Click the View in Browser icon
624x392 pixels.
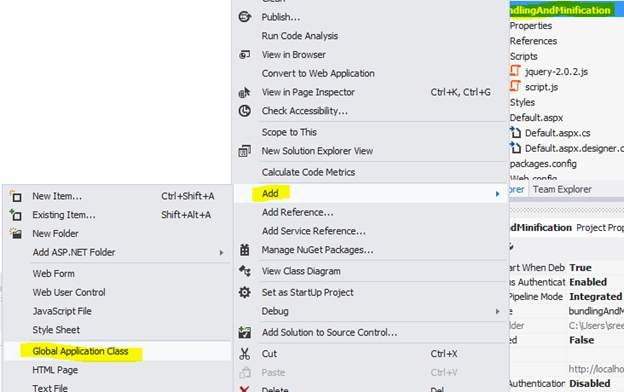point(244,55)
